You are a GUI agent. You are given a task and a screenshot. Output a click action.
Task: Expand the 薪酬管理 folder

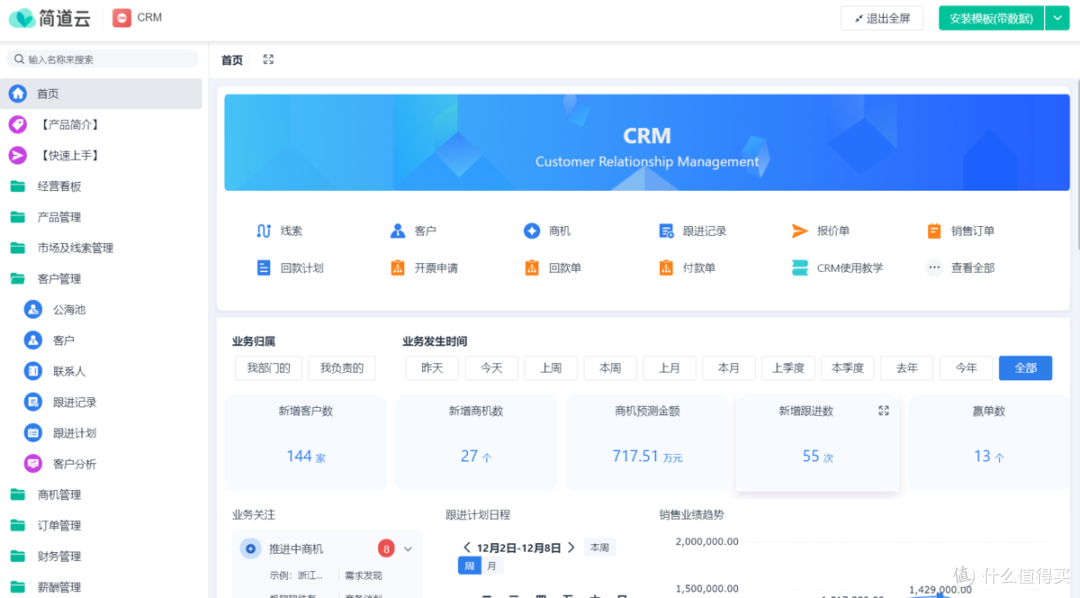point(102,587)
